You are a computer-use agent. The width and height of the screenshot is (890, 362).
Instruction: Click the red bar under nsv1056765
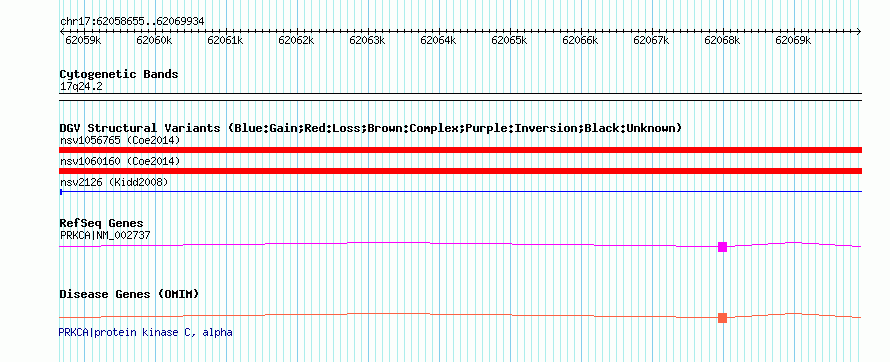[460, 150]
